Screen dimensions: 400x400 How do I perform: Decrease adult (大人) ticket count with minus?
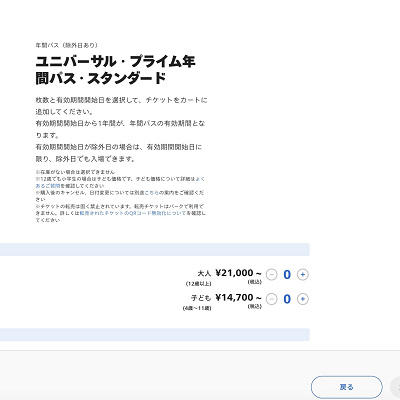(x=272, y=275)
